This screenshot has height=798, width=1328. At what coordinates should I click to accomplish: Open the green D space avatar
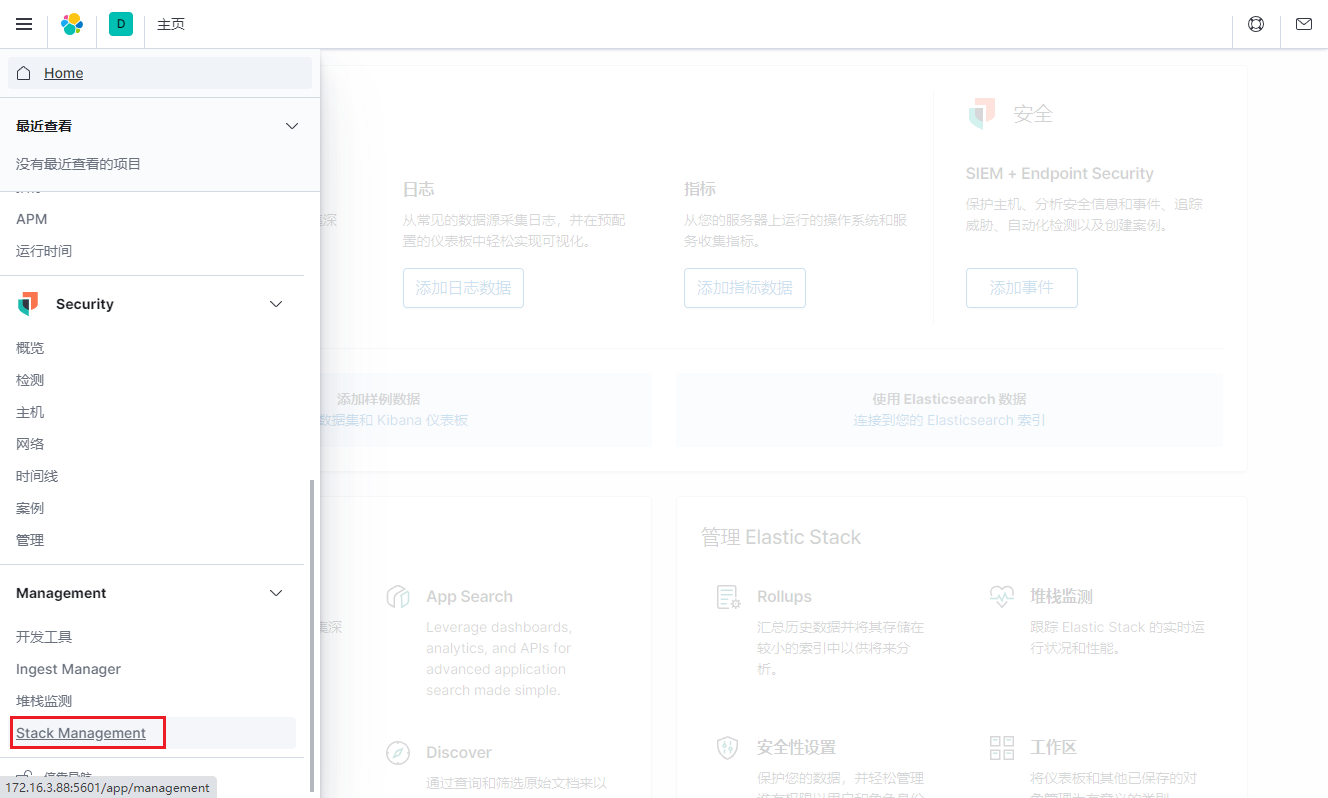tap(121, 24)
